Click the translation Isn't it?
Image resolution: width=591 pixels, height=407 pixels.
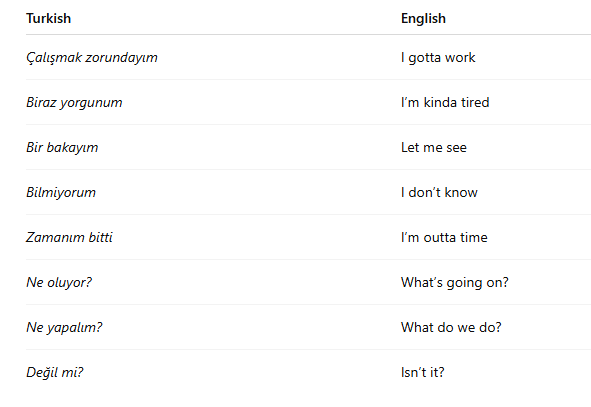tap(423, 373)
